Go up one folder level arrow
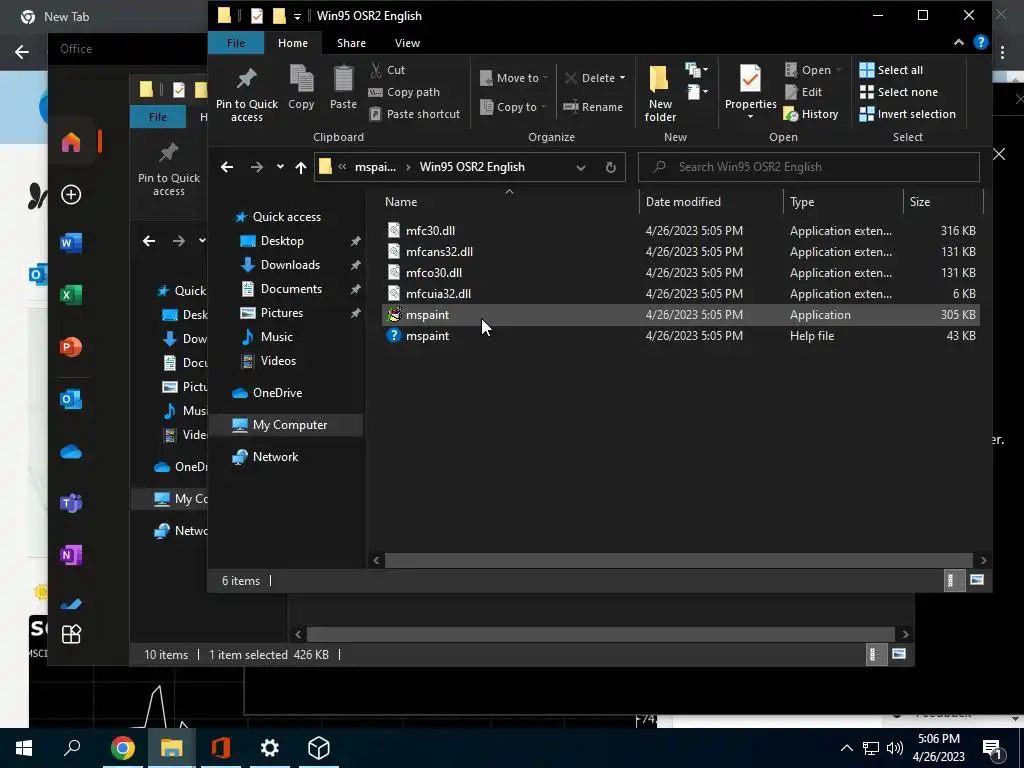 300,167
